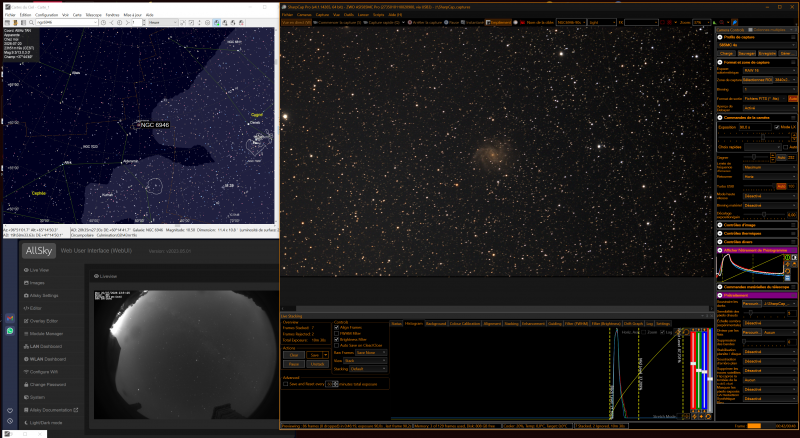
Task: Click the NGC 6946 label on the sky chart
Action: pos(155,125)
